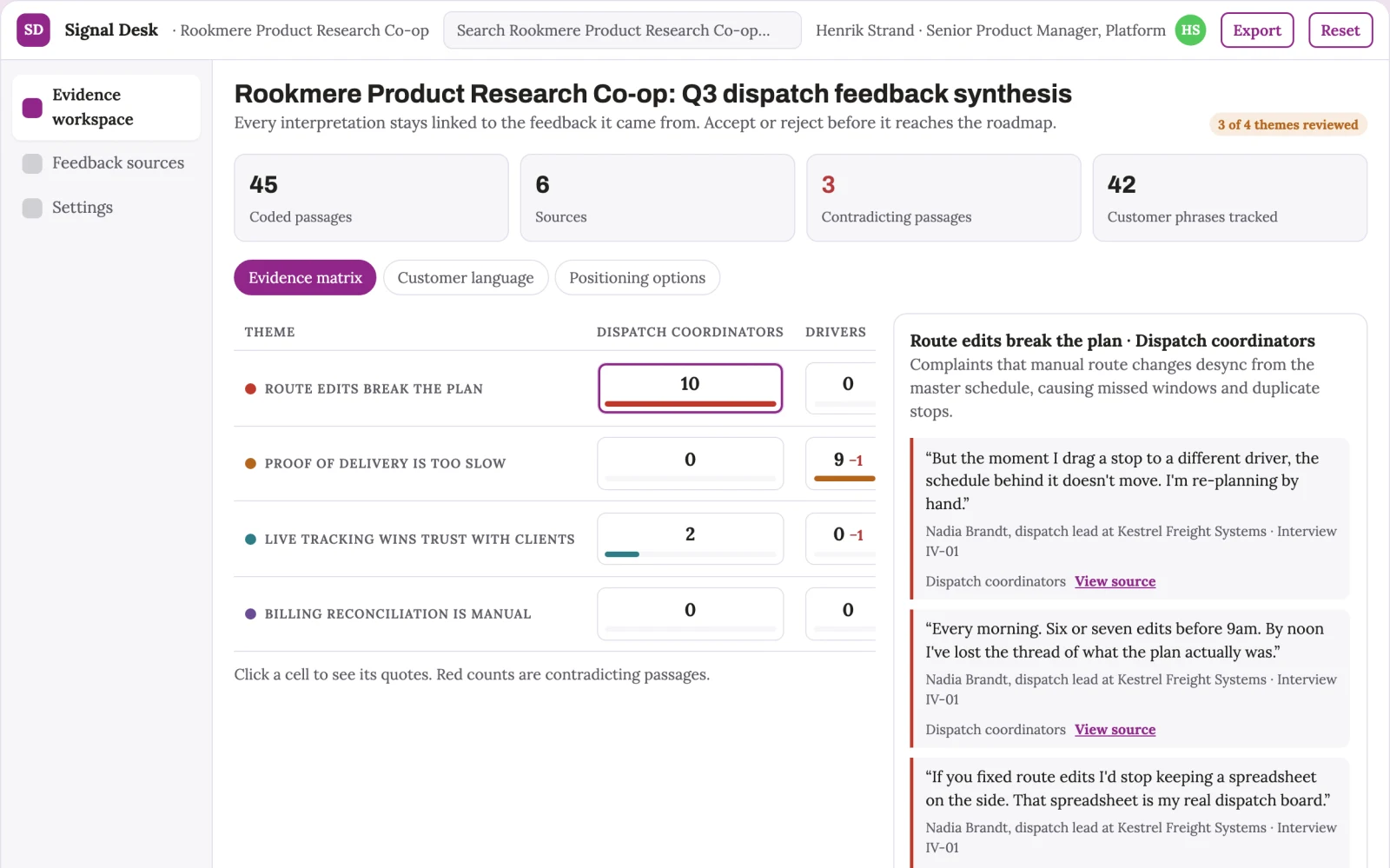Select Evidence workspace in the sidebar

(106, 108)
